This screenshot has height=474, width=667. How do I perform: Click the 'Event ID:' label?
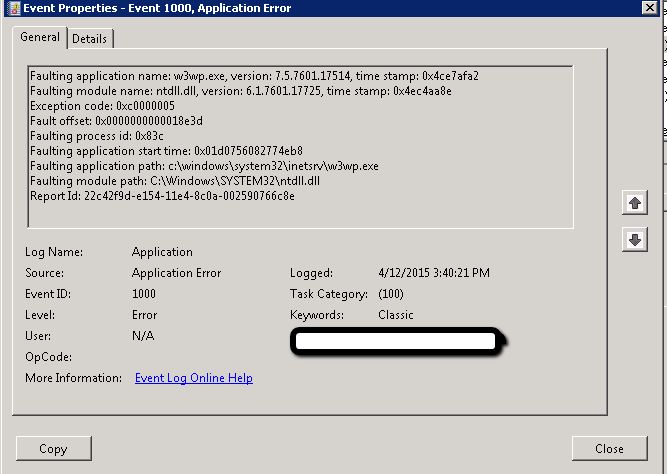pos(48,294)
